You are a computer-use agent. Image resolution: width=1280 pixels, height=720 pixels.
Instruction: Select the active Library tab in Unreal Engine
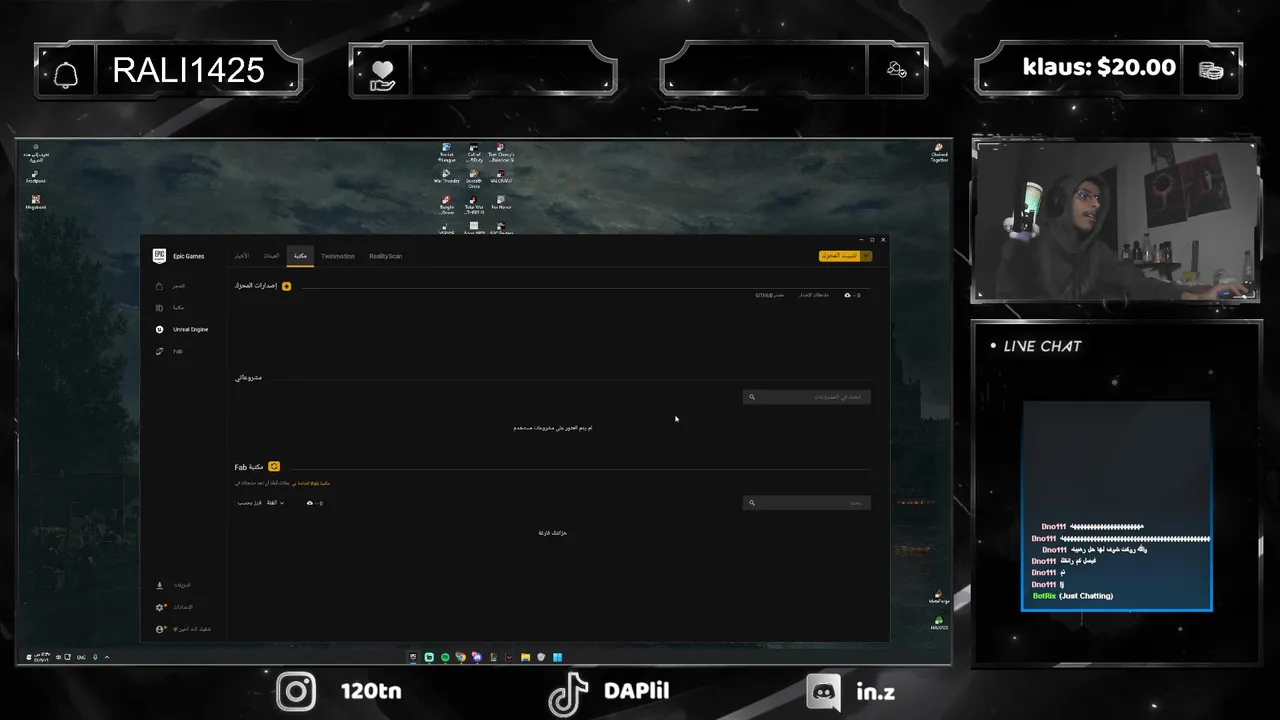(x=300, y=256)
